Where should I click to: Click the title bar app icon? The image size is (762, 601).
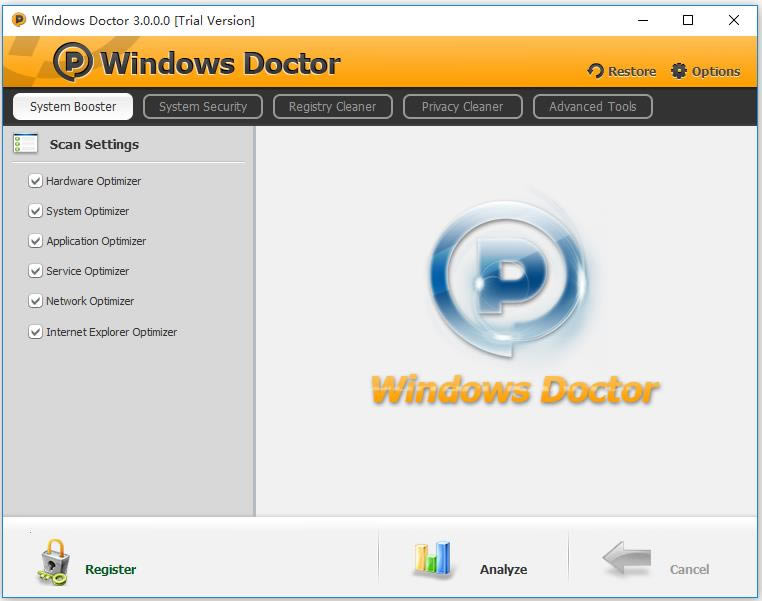[18, 20]
